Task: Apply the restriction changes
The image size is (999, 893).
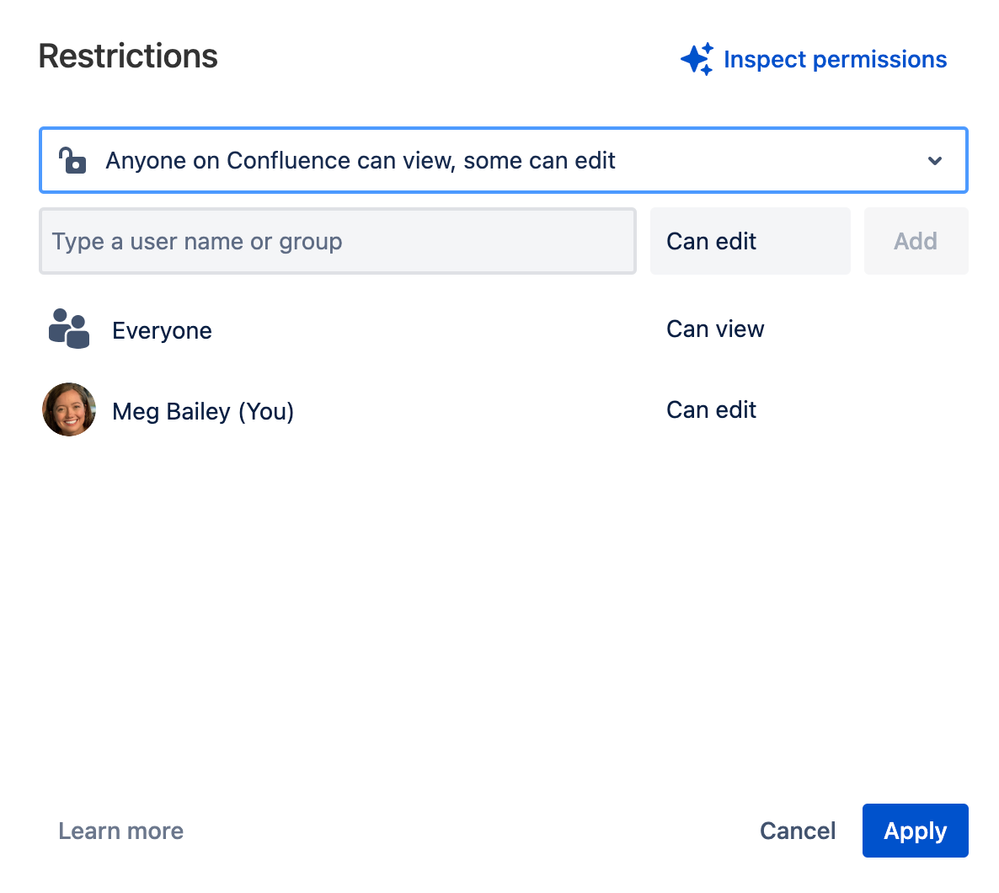Action: [915, 831]
